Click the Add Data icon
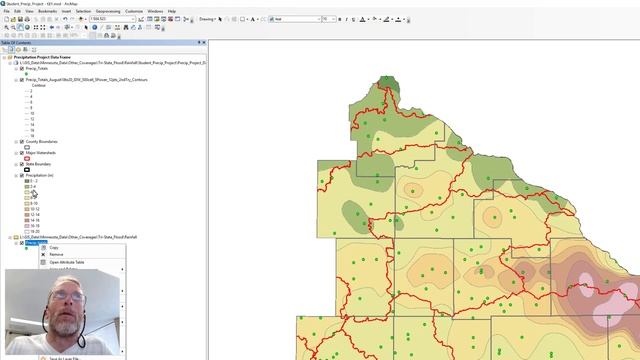 pyautogui.click(x=81, y=19)
